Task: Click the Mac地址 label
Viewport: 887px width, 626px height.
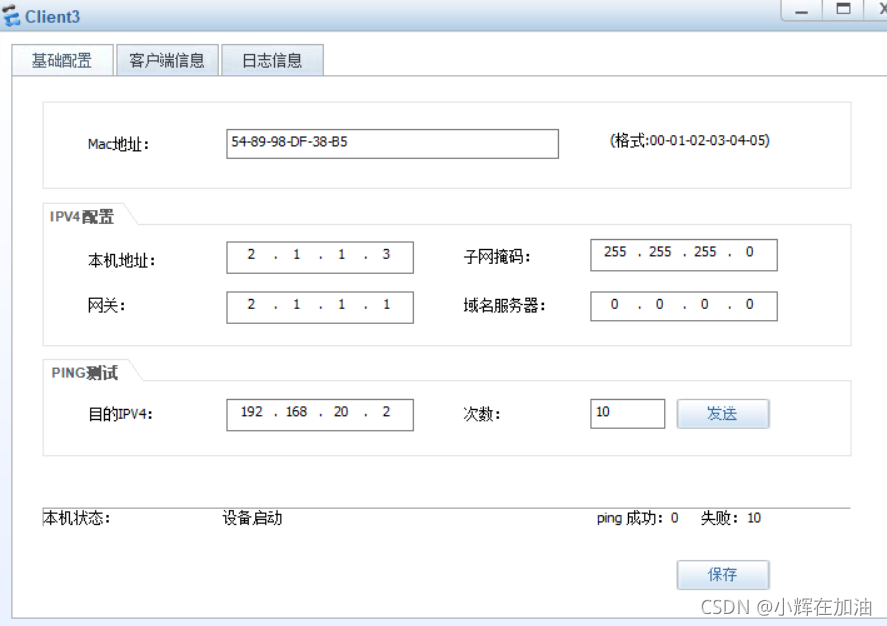Action: tap(118, 144)
